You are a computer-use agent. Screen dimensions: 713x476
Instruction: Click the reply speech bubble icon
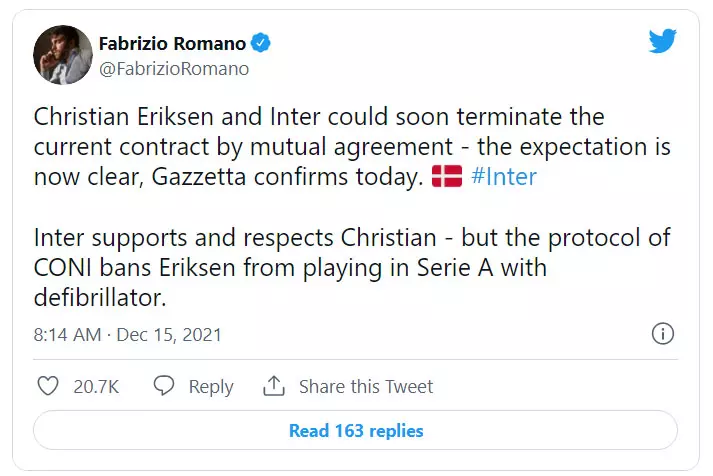point(164,386)
